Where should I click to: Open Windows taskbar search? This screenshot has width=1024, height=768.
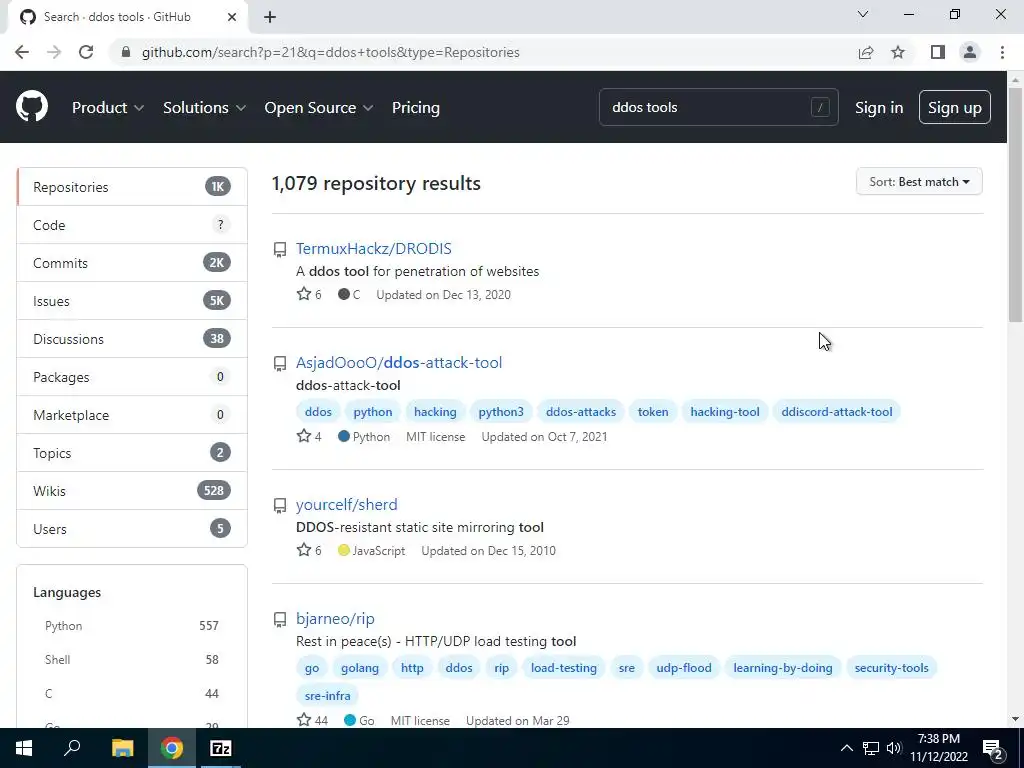tap(72, 748)
